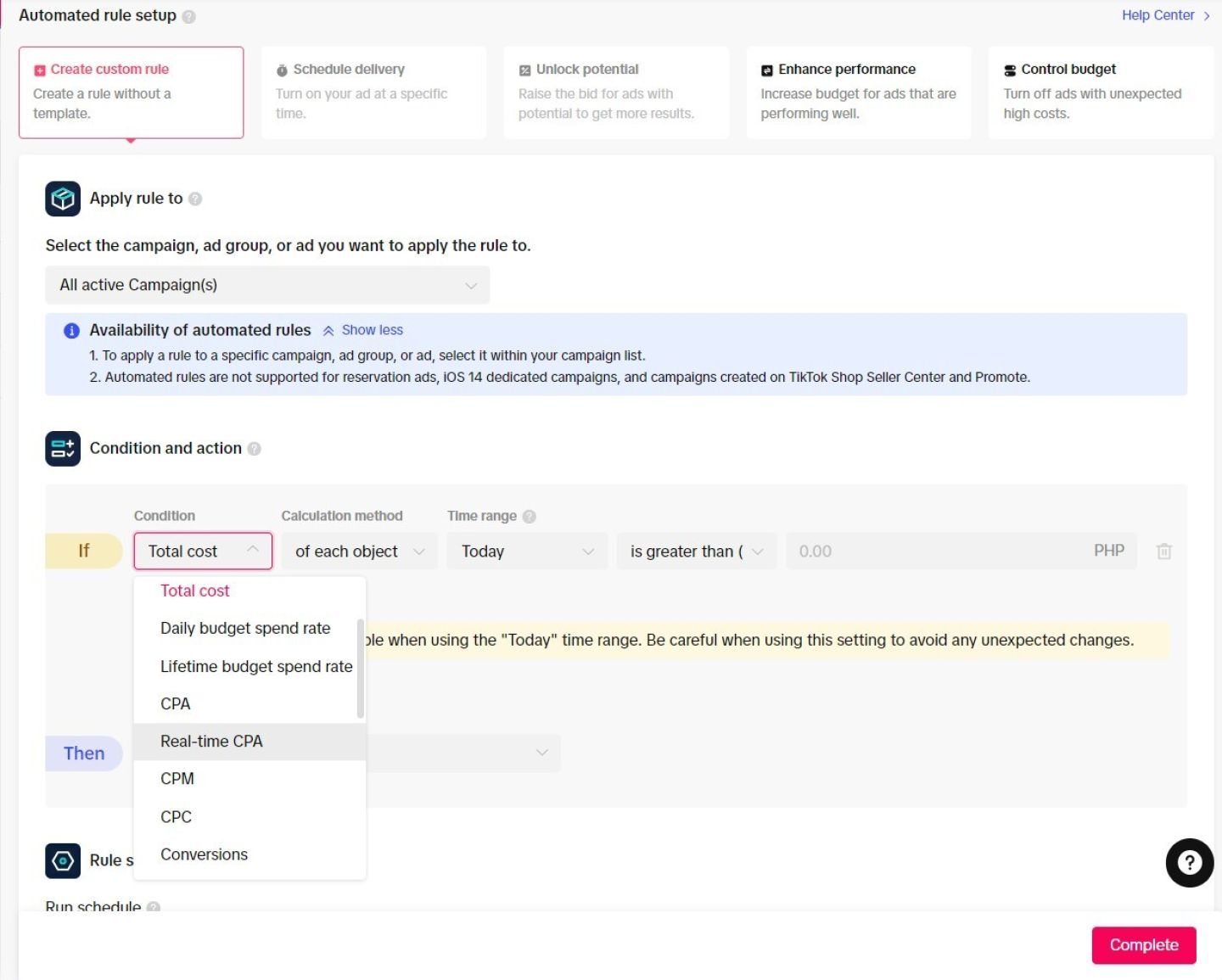Open the 'is greater than' operator dropdown
This screenshot has height=980, width=1222.
(696, 552)
